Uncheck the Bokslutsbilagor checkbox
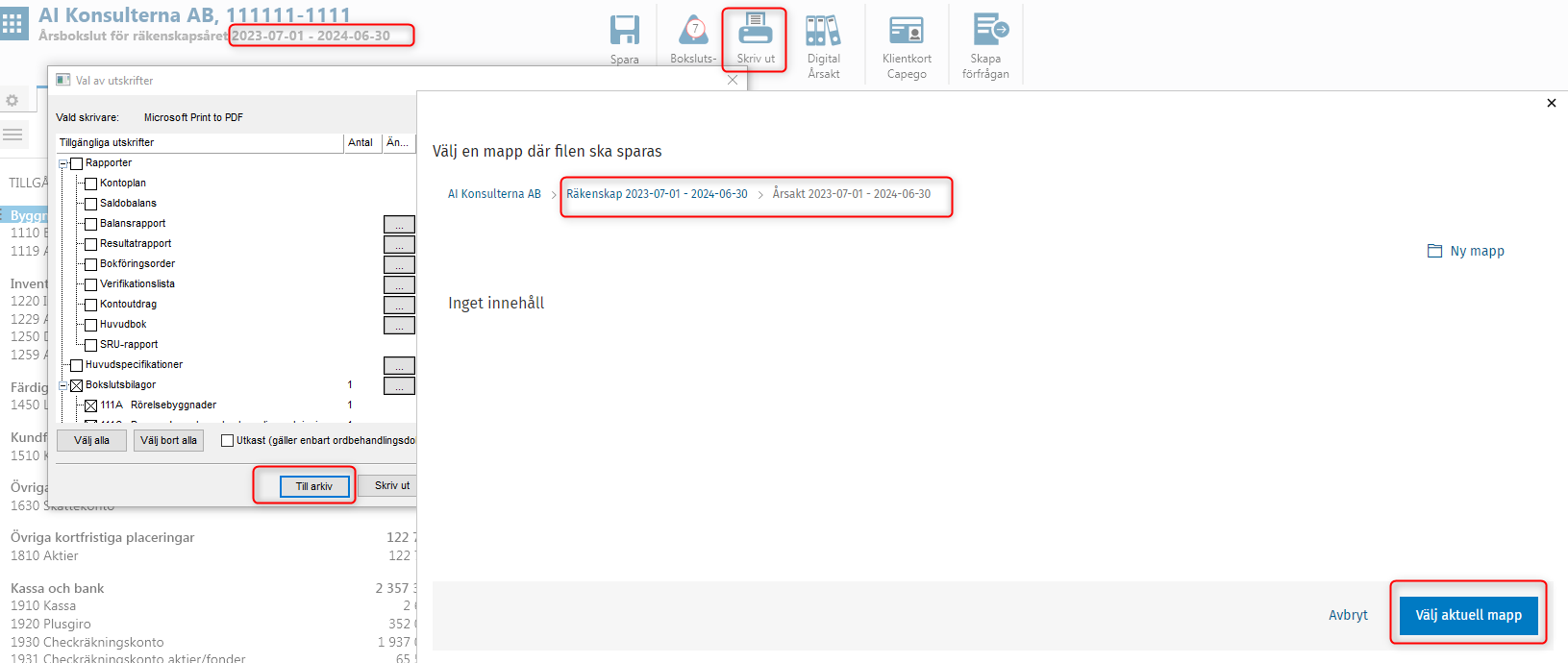The image size is (1568, 663). click(x=76, y=385)
